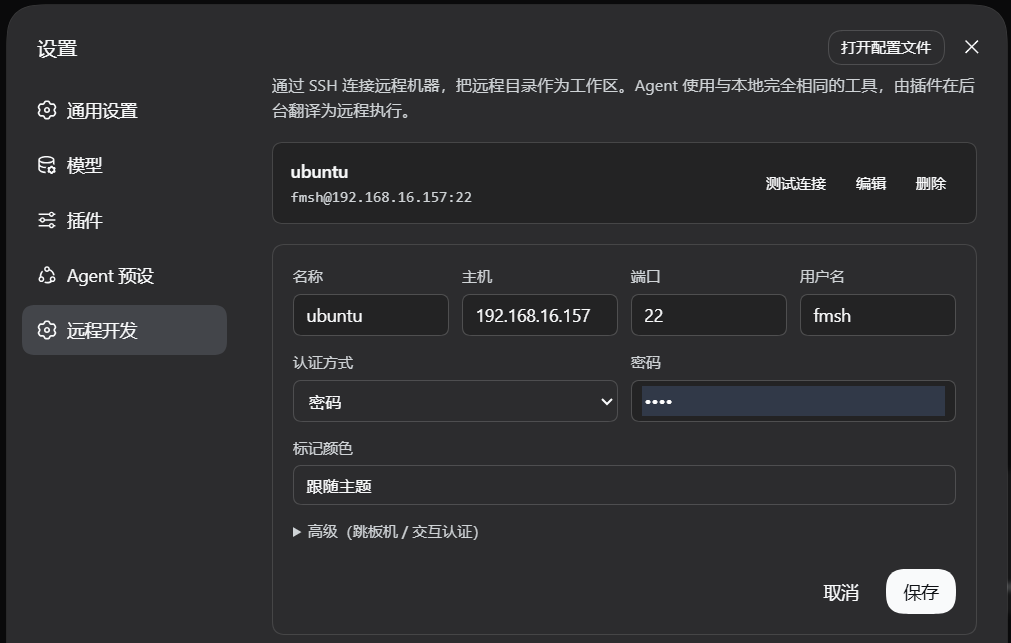Click the sliders icon beside 插件
Viewport: 1011px width, 643px height.
tap(46, 221)
